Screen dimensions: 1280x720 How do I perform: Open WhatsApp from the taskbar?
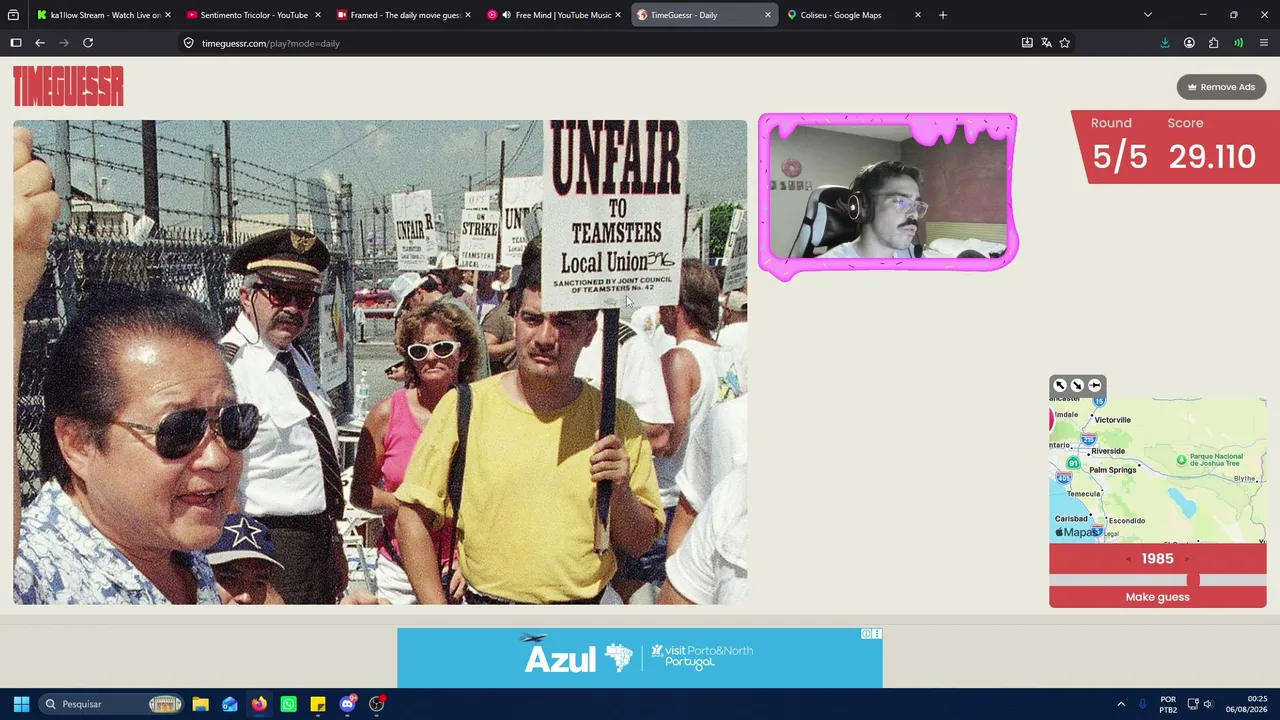(288, 704)
